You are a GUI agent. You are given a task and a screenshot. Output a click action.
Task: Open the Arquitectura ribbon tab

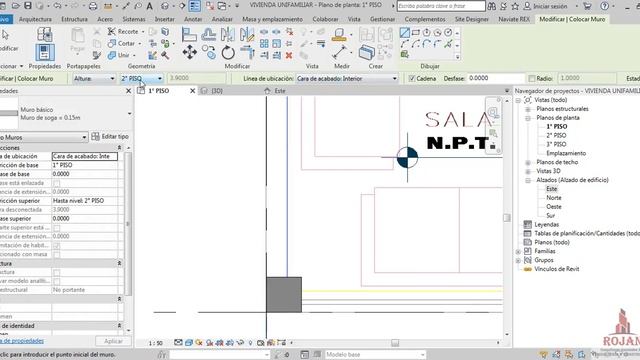tap(35, 19)
